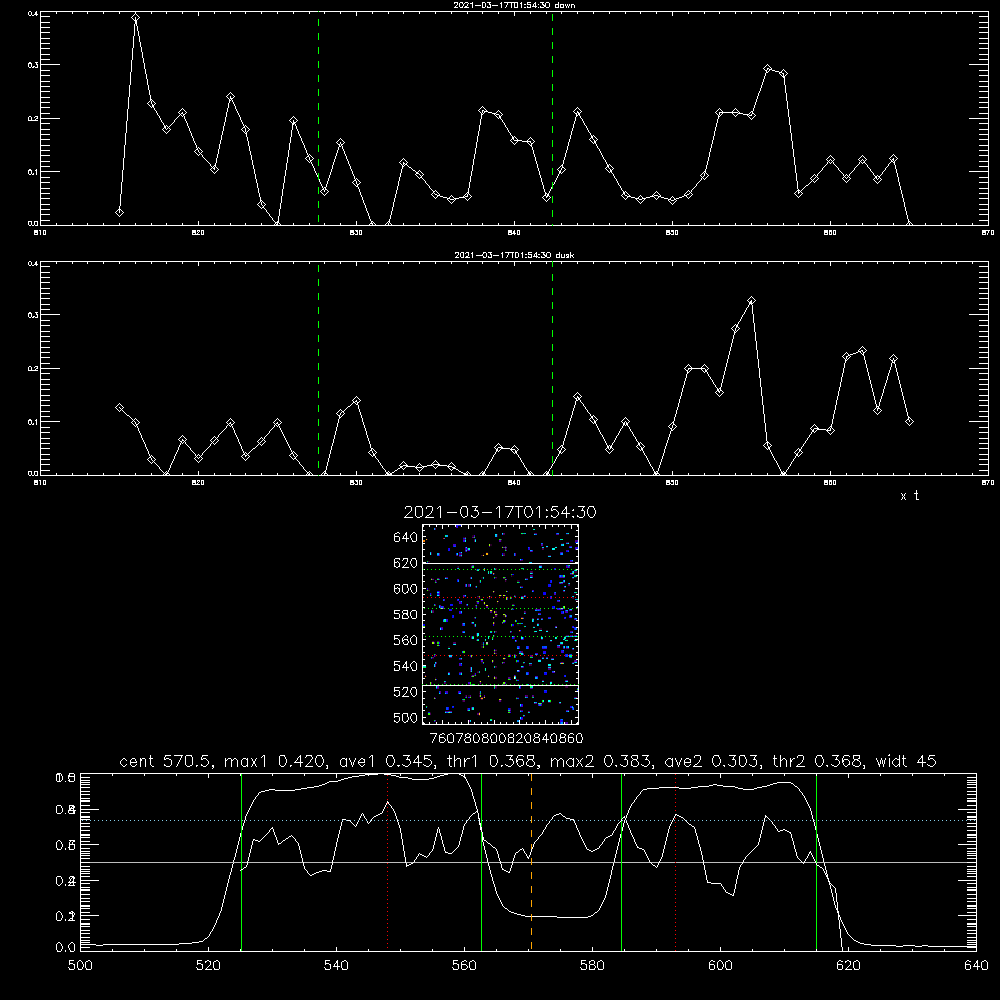
Task: Click bottom plot x-axis label 540
Action: point(336,966)
